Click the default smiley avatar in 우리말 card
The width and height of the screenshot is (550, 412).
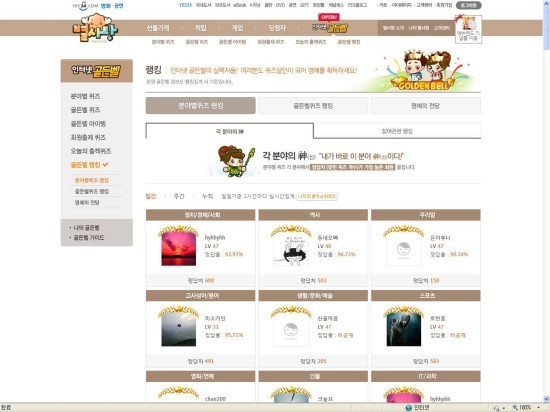[403, 249]
